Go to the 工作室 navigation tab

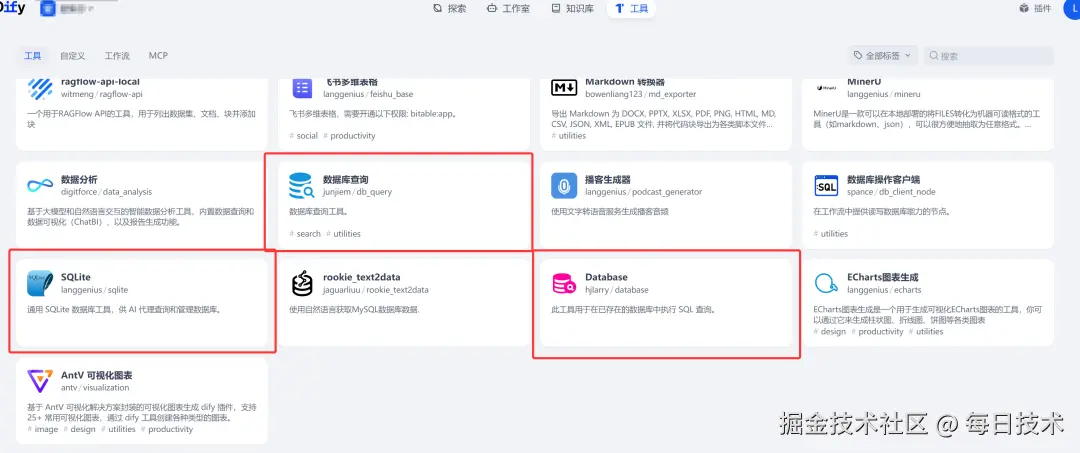[508, 9]
